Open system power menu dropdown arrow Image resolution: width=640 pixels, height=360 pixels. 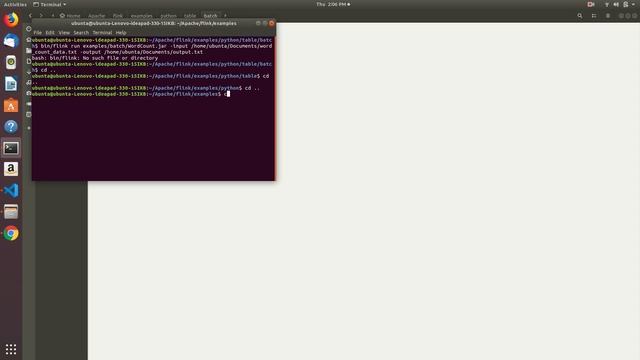click(633, 4)
